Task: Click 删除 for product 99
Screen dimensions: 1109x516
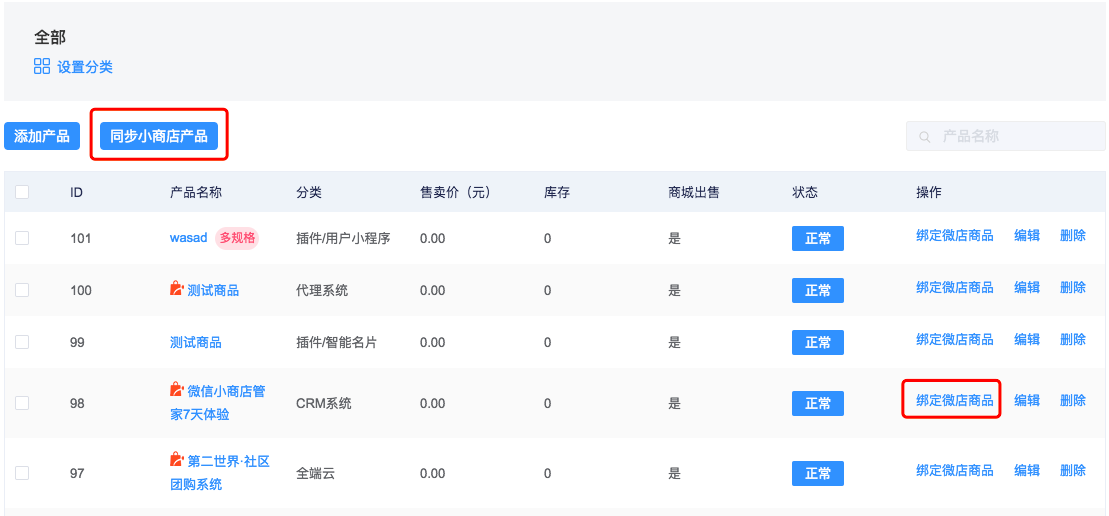Action: [1073, 339]
